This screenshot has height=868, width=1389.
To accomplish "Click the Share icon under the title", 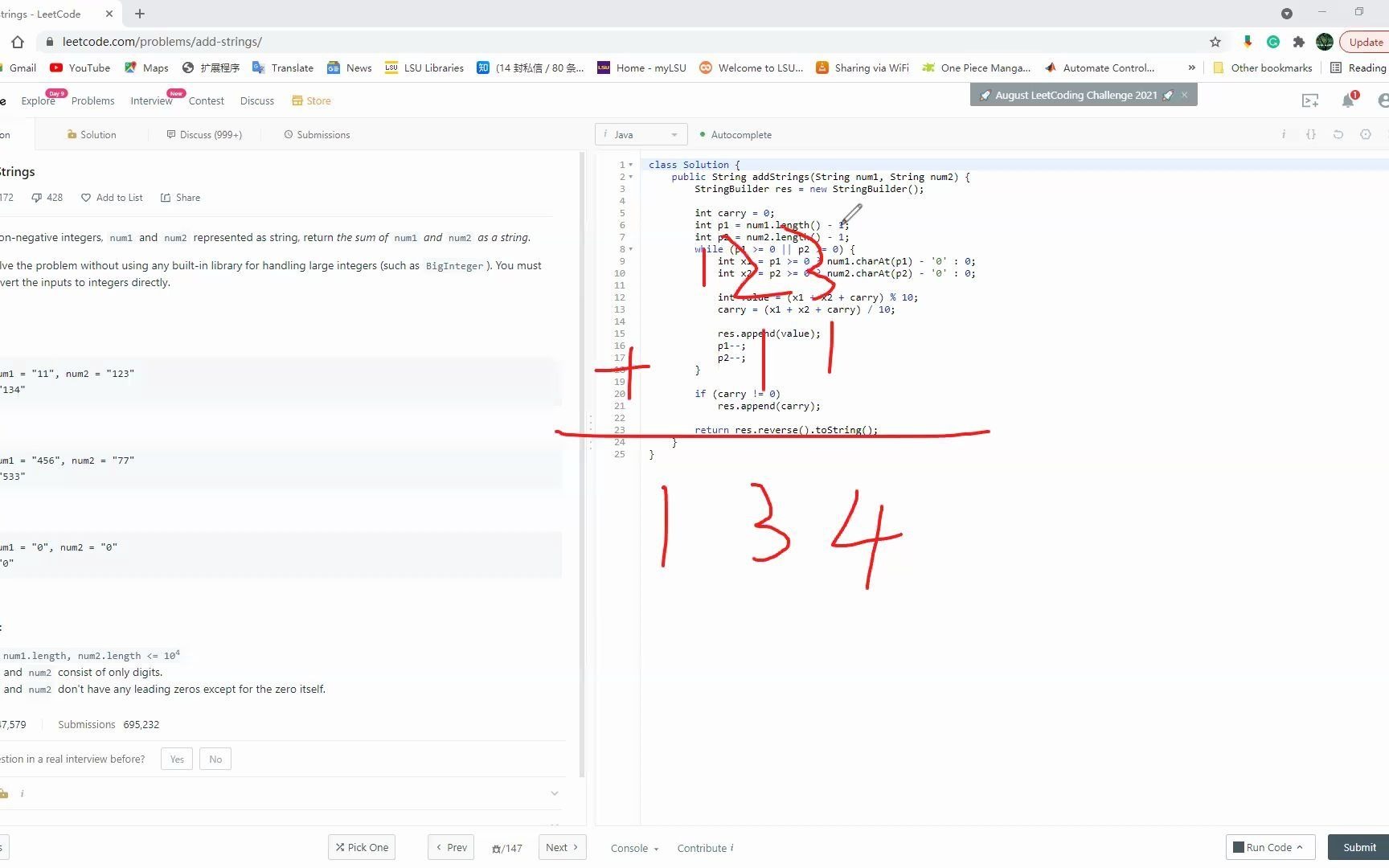I will coord(166,198).
